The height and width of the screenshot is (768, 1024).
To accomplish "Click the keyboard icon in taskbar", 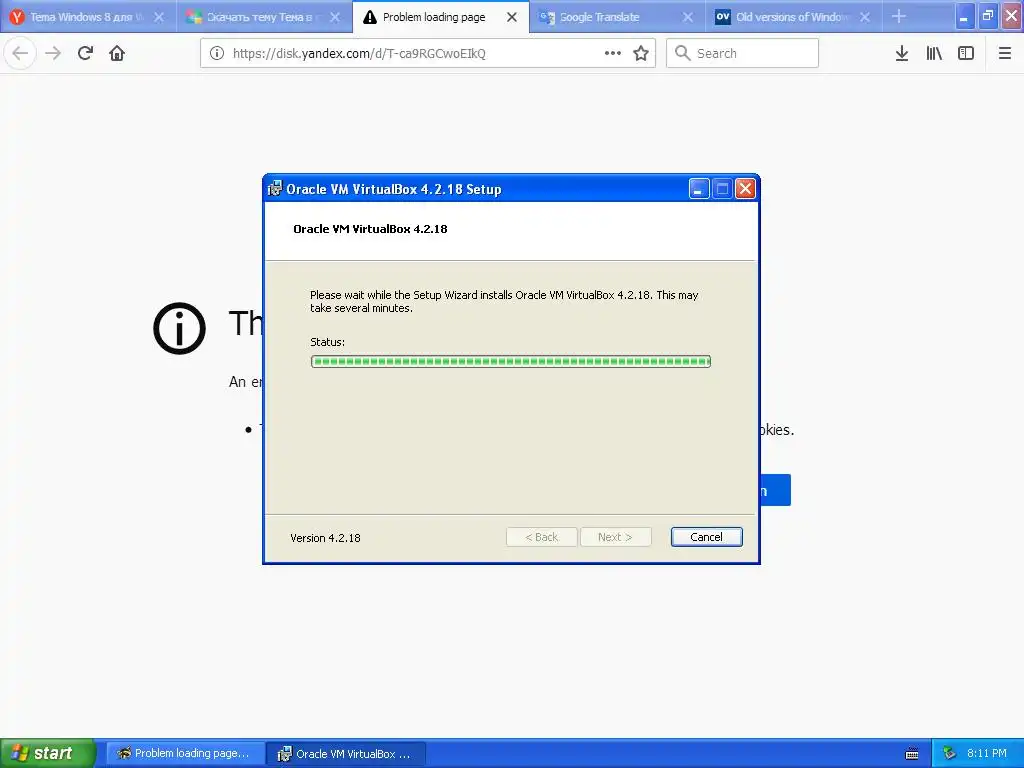I will tap(912, 754).
